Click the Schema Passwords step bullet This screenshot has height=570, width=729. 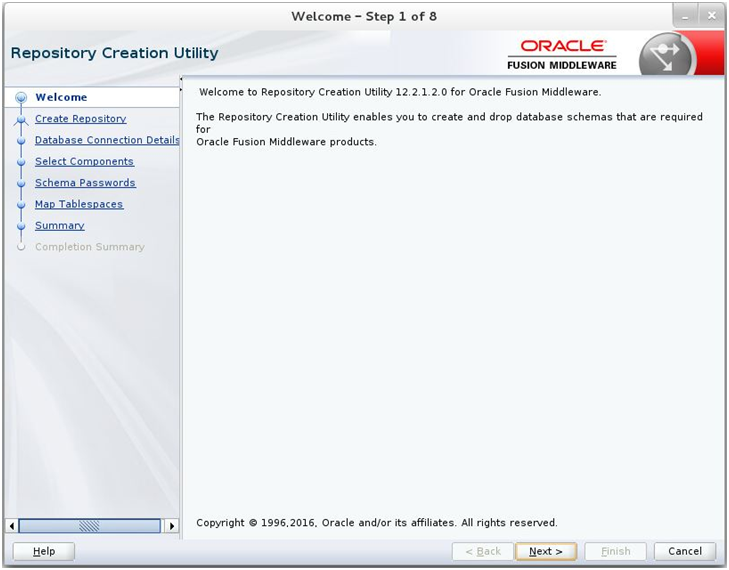(21, 184)
